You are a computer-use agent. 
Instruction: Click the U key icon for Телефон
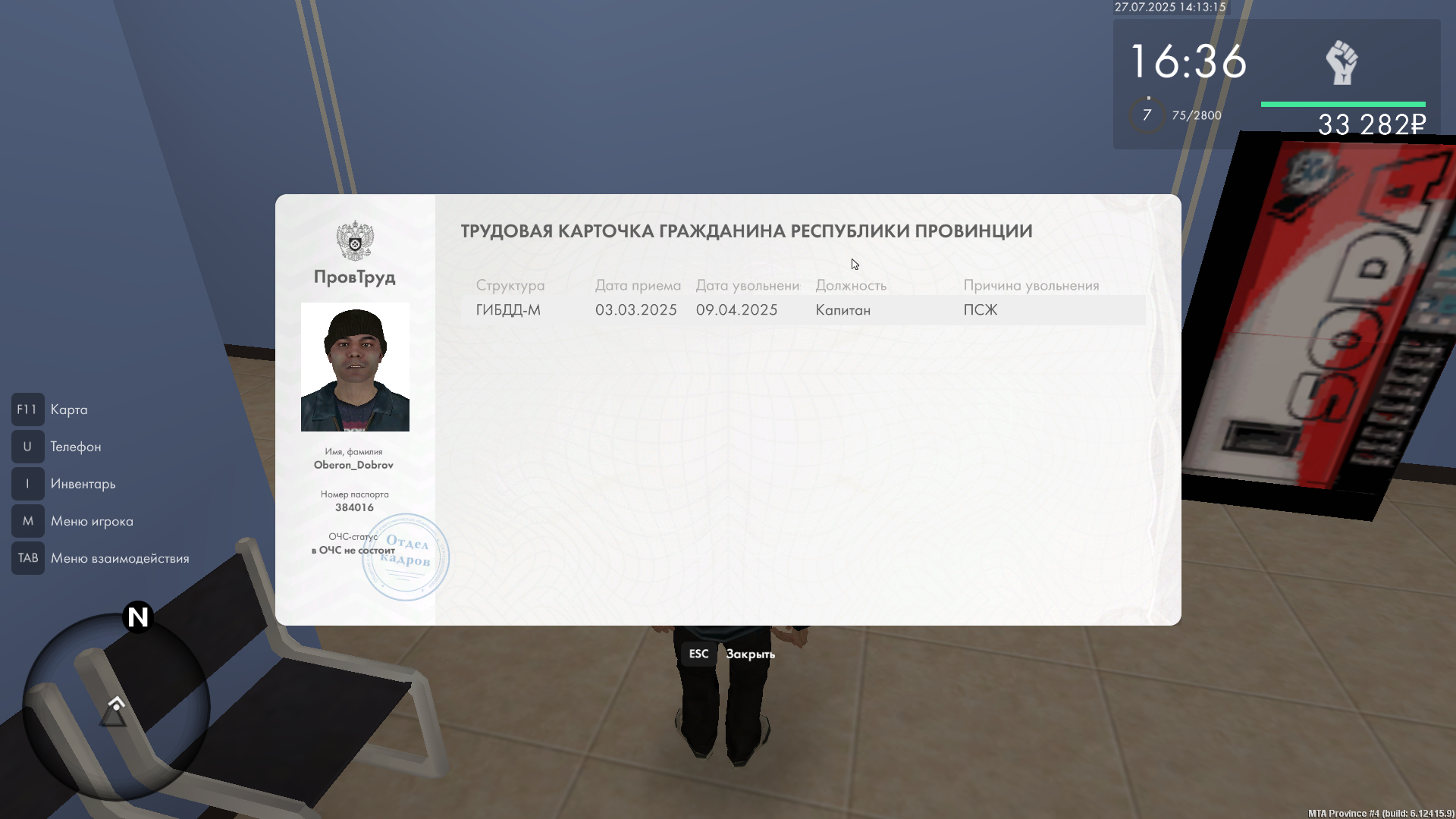27,447
